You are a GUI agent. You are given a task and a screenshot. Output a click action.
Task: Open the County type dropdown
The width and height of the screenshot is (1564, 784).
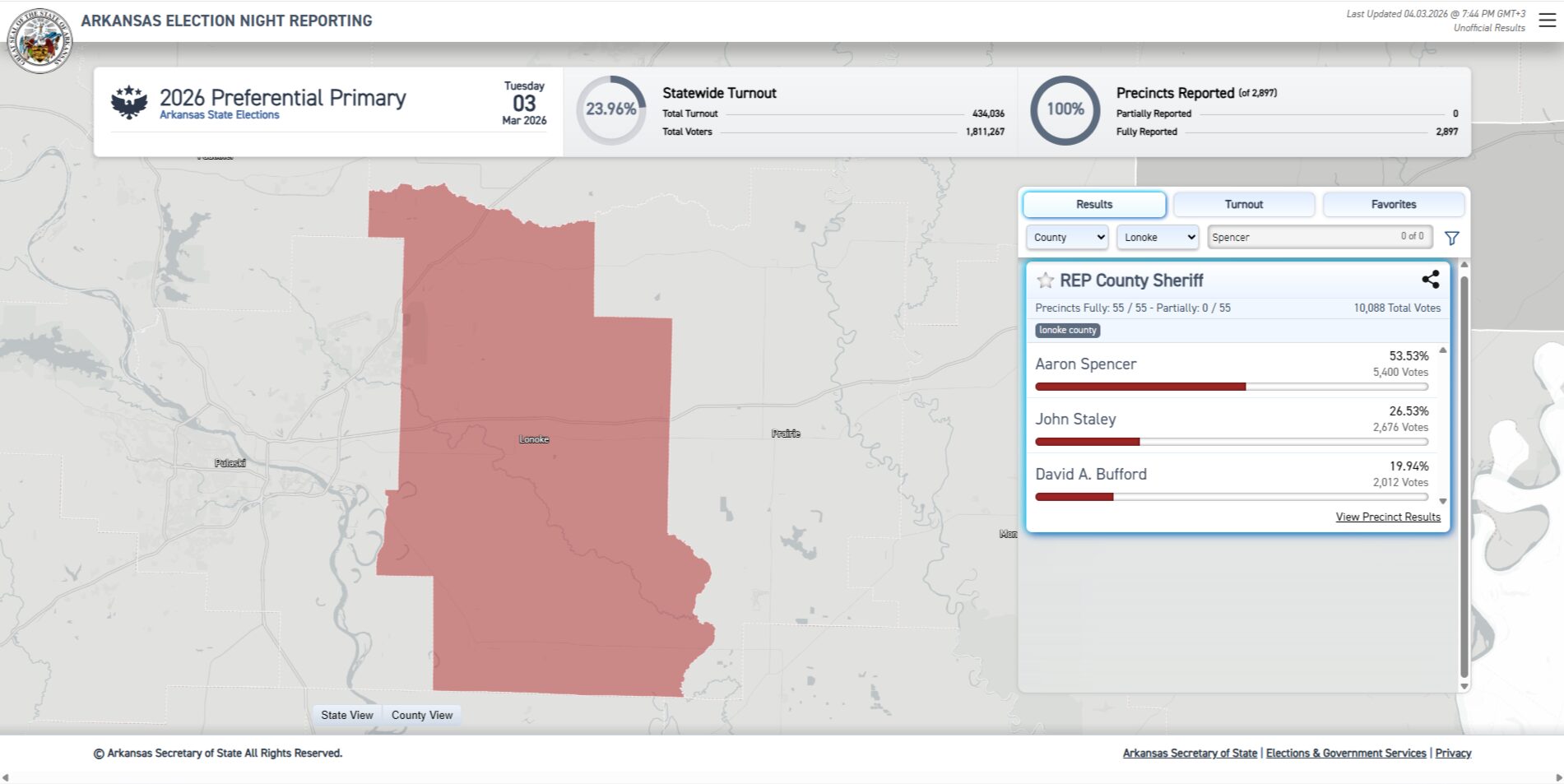(x=1067, y=237)
